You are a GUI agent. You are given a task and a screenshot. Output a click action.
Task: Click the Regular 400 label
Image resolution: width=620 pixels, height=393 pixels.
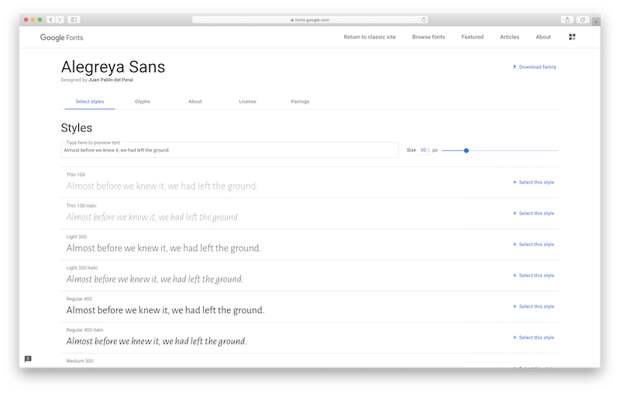click(x=79, y=299)
